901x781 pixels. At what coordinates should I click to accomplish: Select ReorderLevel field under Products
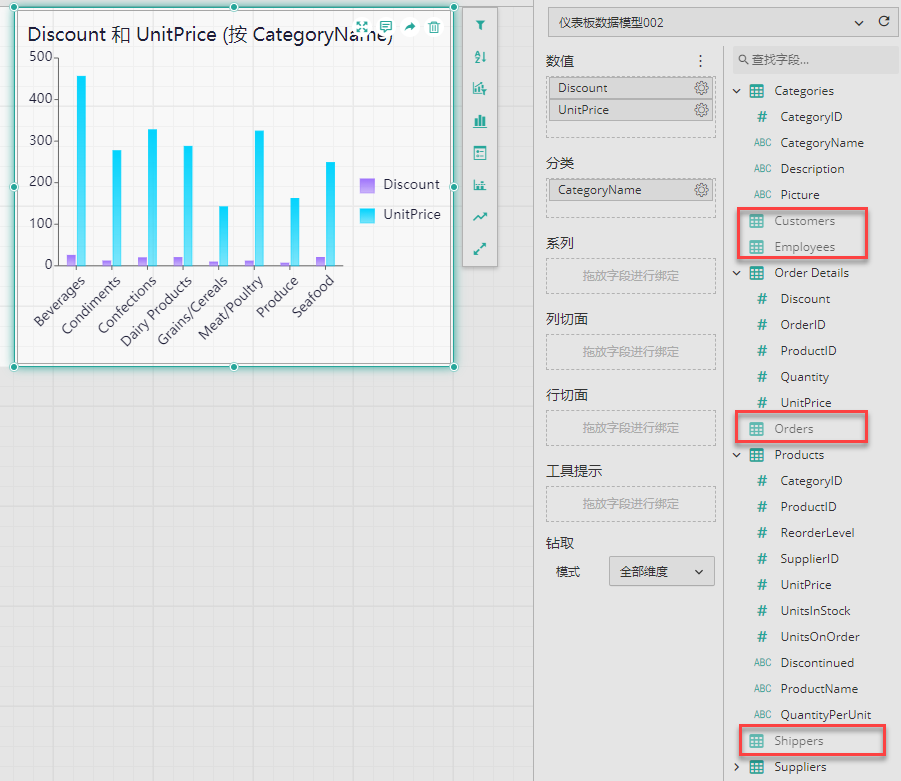(x=817, y=533)
